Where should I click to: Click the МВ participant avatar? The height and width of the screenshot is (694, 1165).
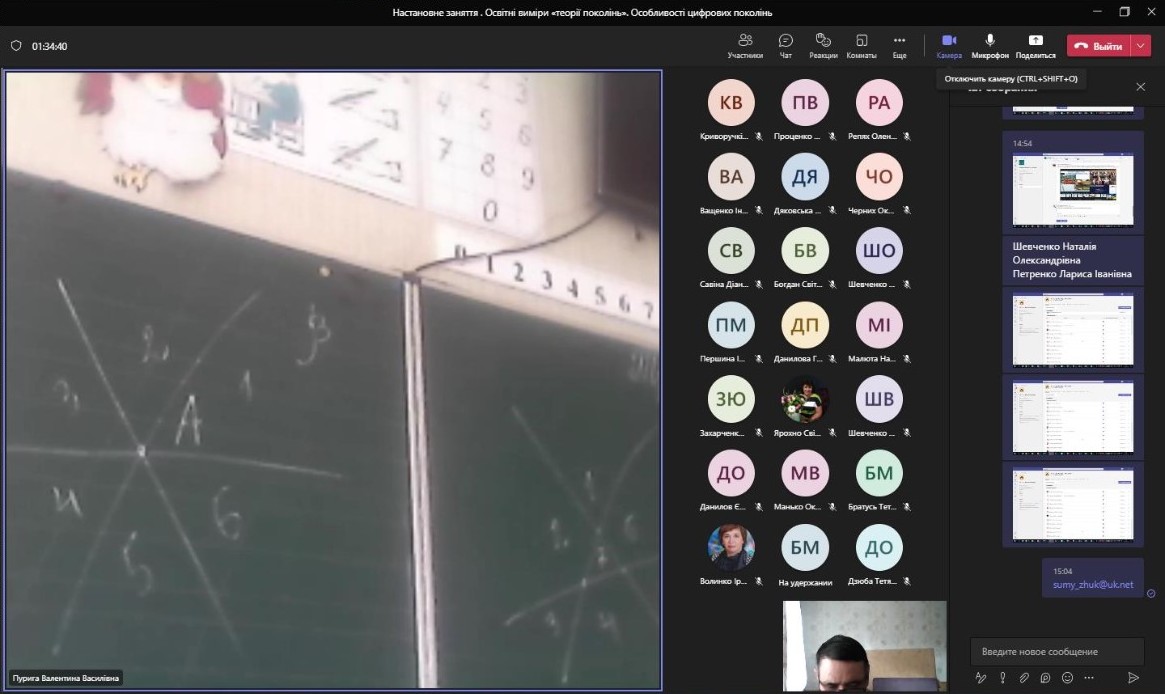(805, 473)
